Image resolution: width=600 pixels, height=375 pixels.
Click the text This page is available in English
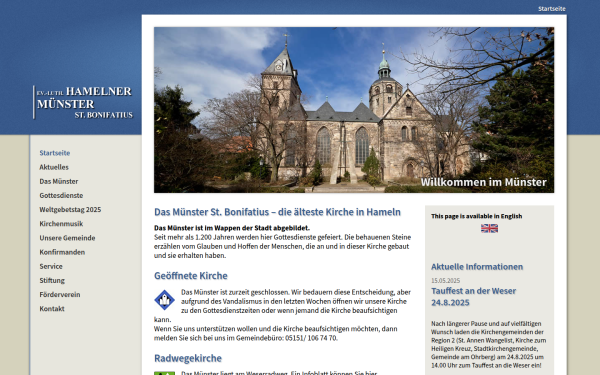pos(476,216)
